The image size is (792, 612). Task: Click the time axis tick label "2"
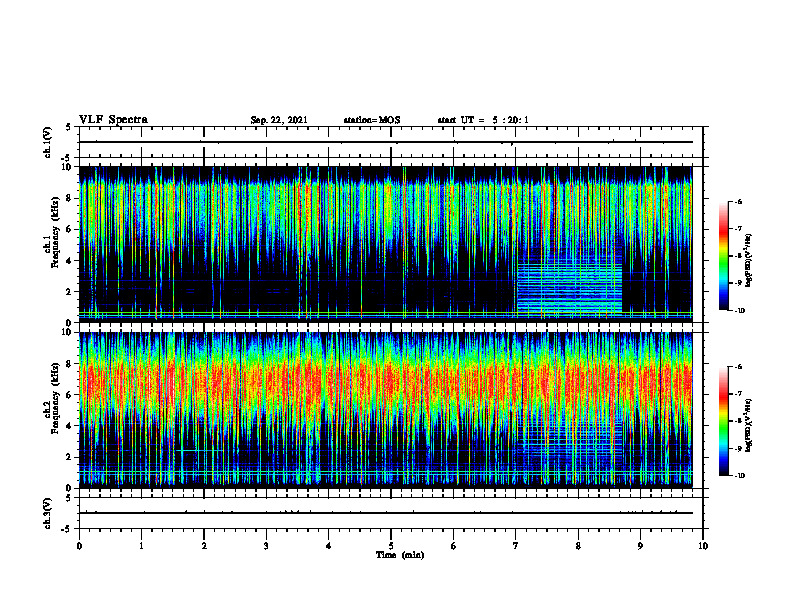click(x=204, y=546)
